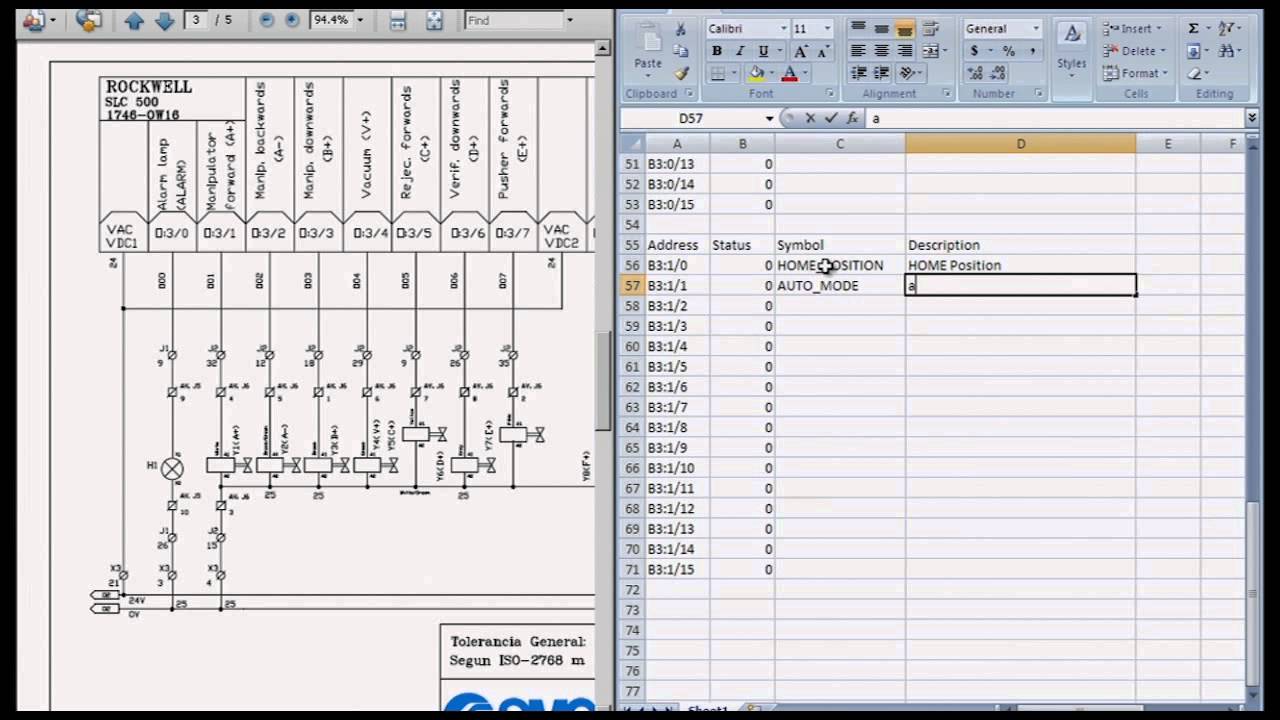This screenshot has width=1280, height=720.
Task: Open the General number format dropdown
Action: click(1035, 29)
